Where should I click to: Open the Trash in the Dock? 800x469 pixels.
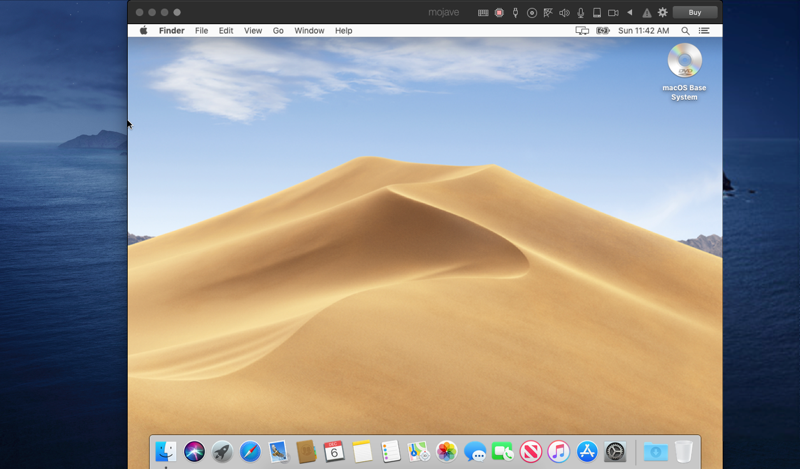tap(684, 452)
